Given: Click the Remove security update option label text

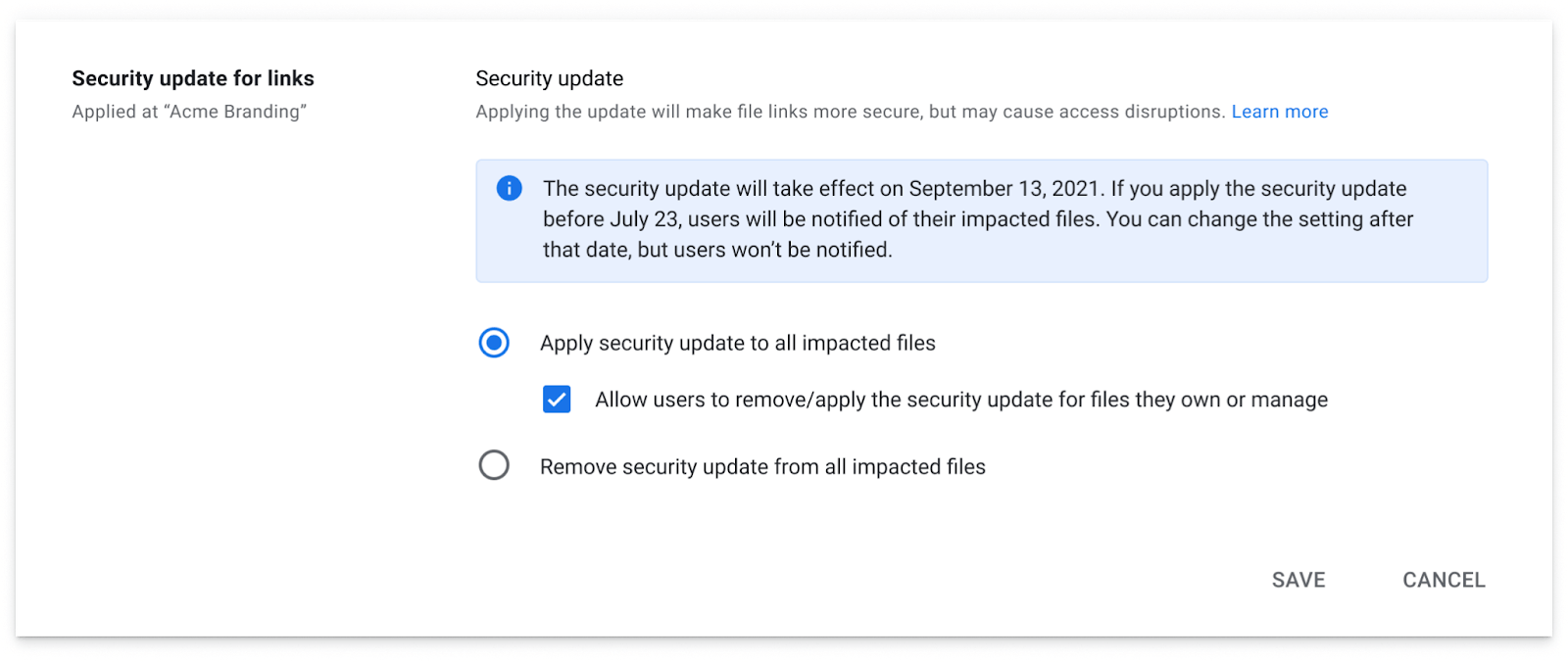Looking at the screenshot, I should (762, 467).
